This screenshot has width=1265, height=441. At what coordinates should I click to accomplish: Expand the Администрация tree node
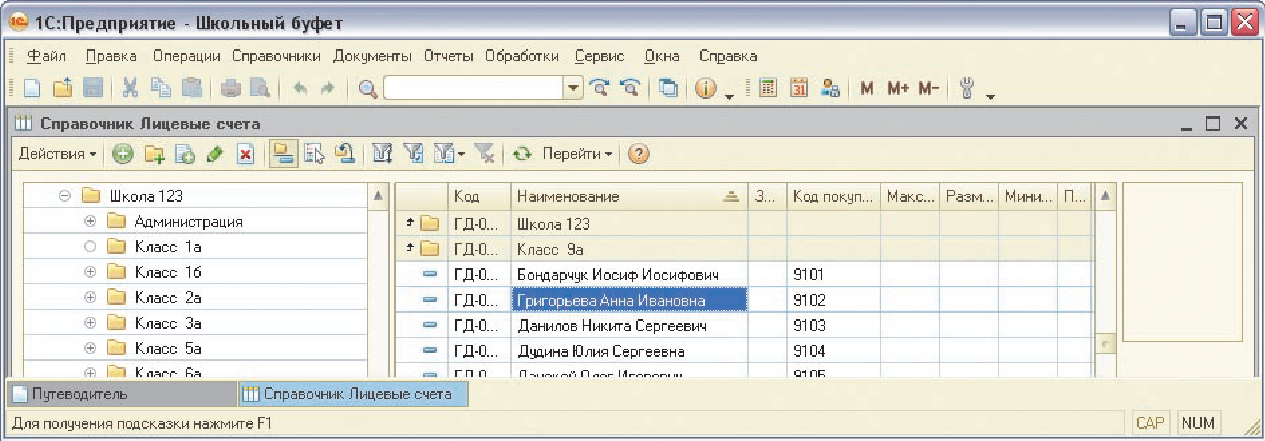coord(90,221)
